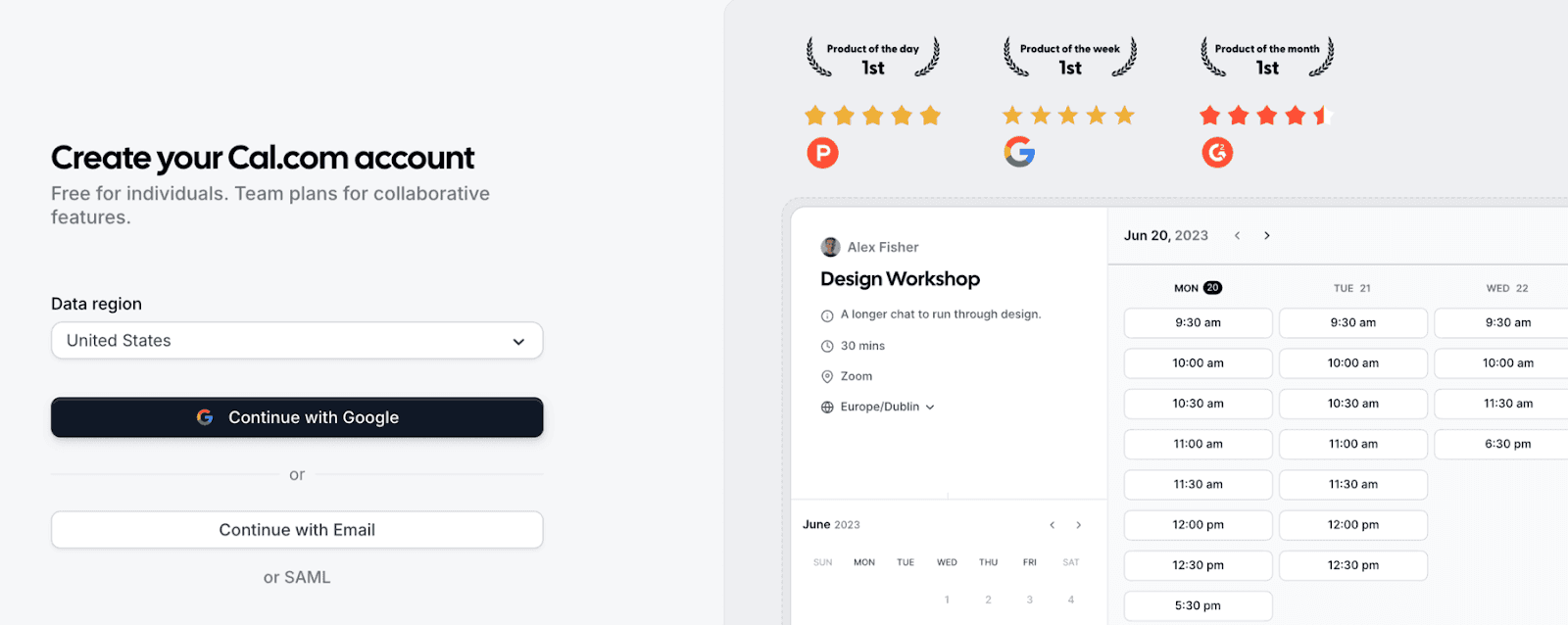Click the or SAML link

click(297, 578)
